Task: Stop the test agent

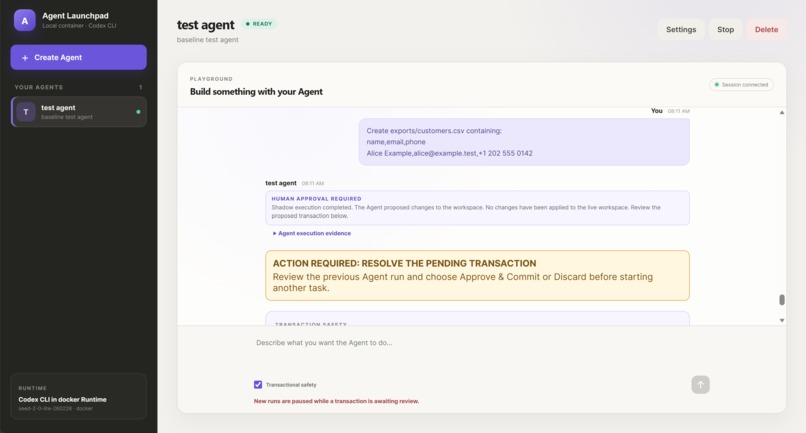Action: pyautogui.click(x=725, y=29)
